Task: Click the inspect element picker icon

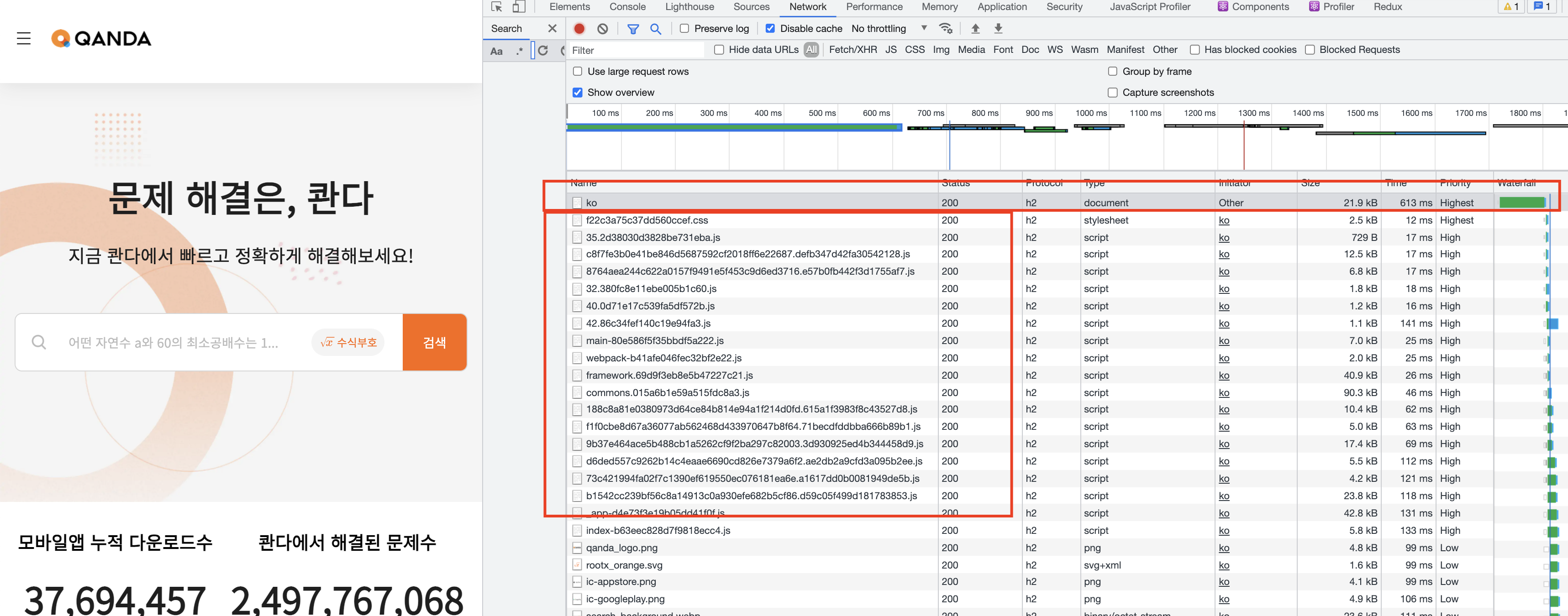Action: 497,7
